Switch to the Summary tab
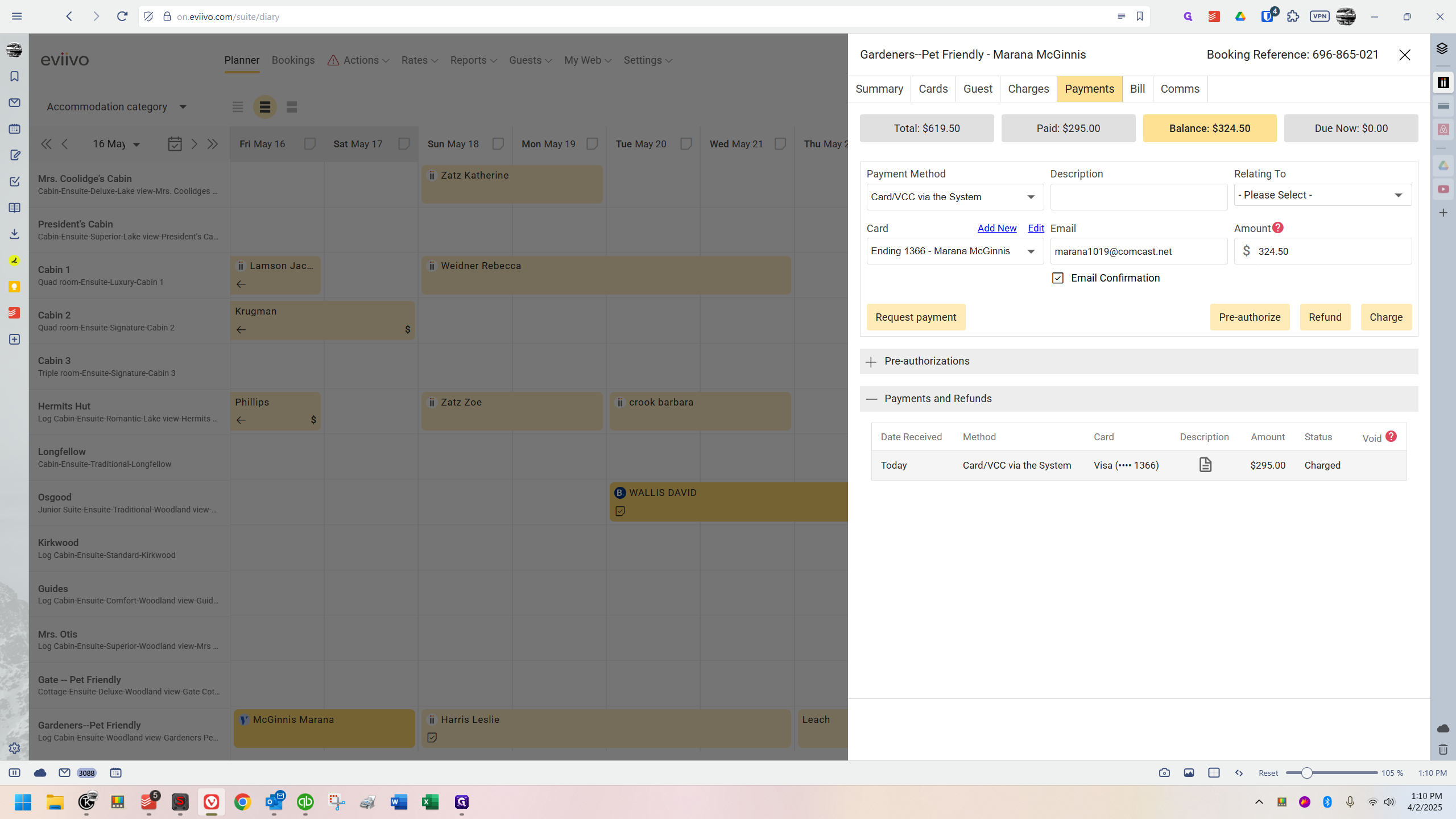 [x=879, y=89]
